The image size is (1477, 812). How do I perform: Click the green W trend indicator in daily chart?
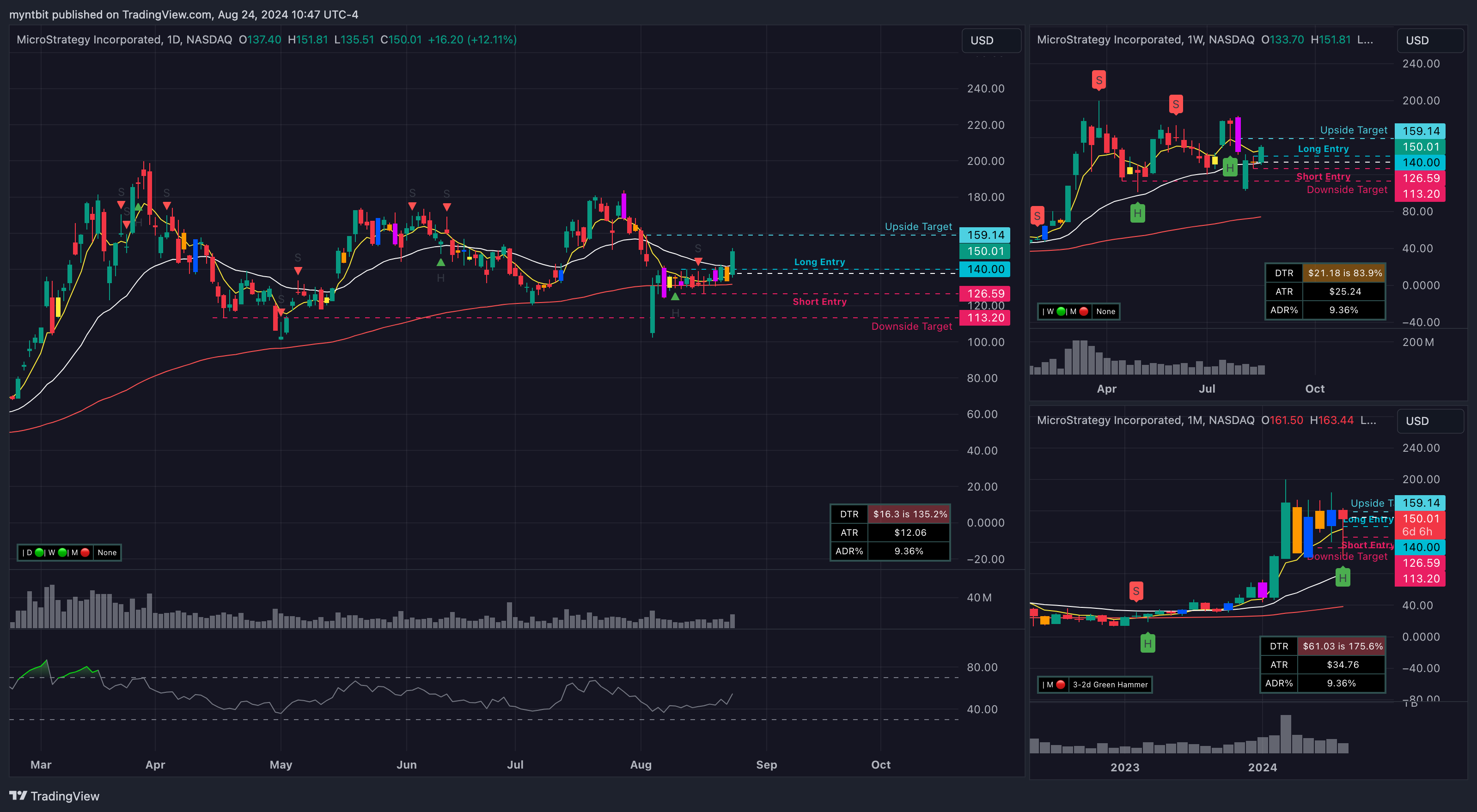[x=62, y=552]
